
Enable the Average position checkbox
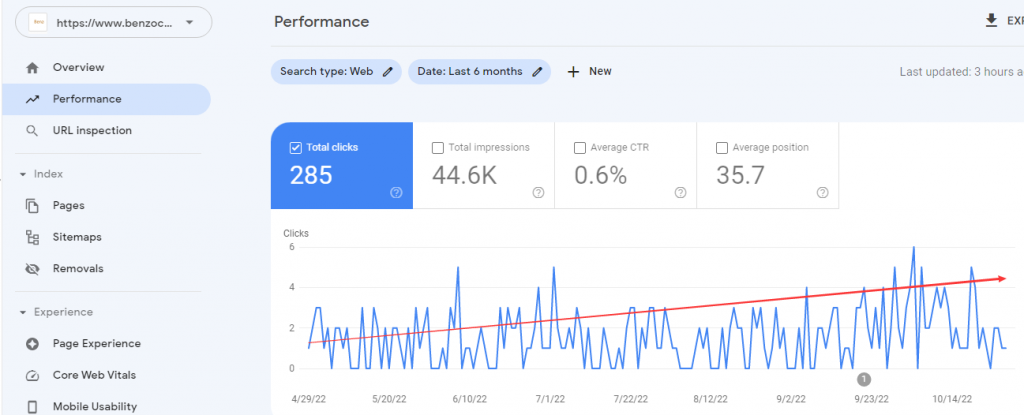[x=722, y=148]
